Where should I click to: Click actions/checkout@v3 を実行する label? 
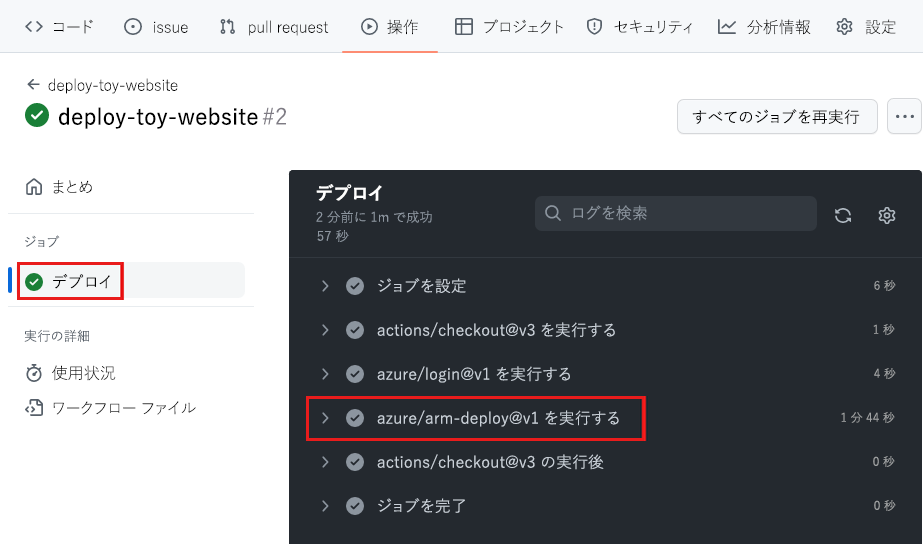pos(496,330)
